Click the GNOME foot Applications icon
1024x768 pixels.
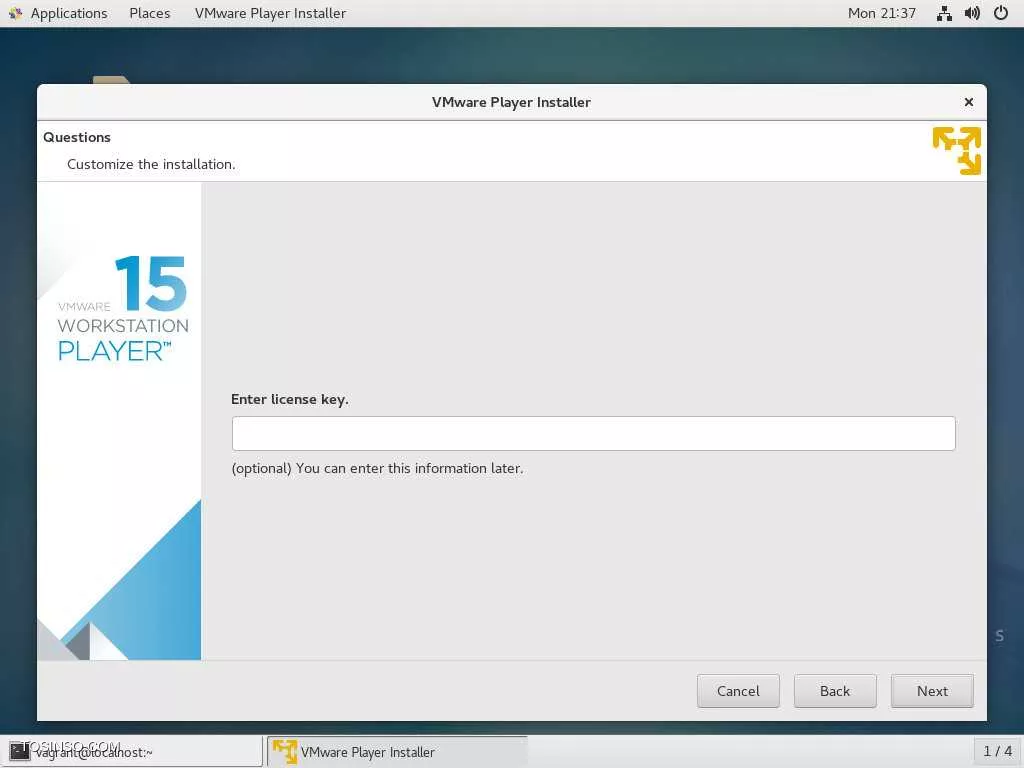click(16, 13)
